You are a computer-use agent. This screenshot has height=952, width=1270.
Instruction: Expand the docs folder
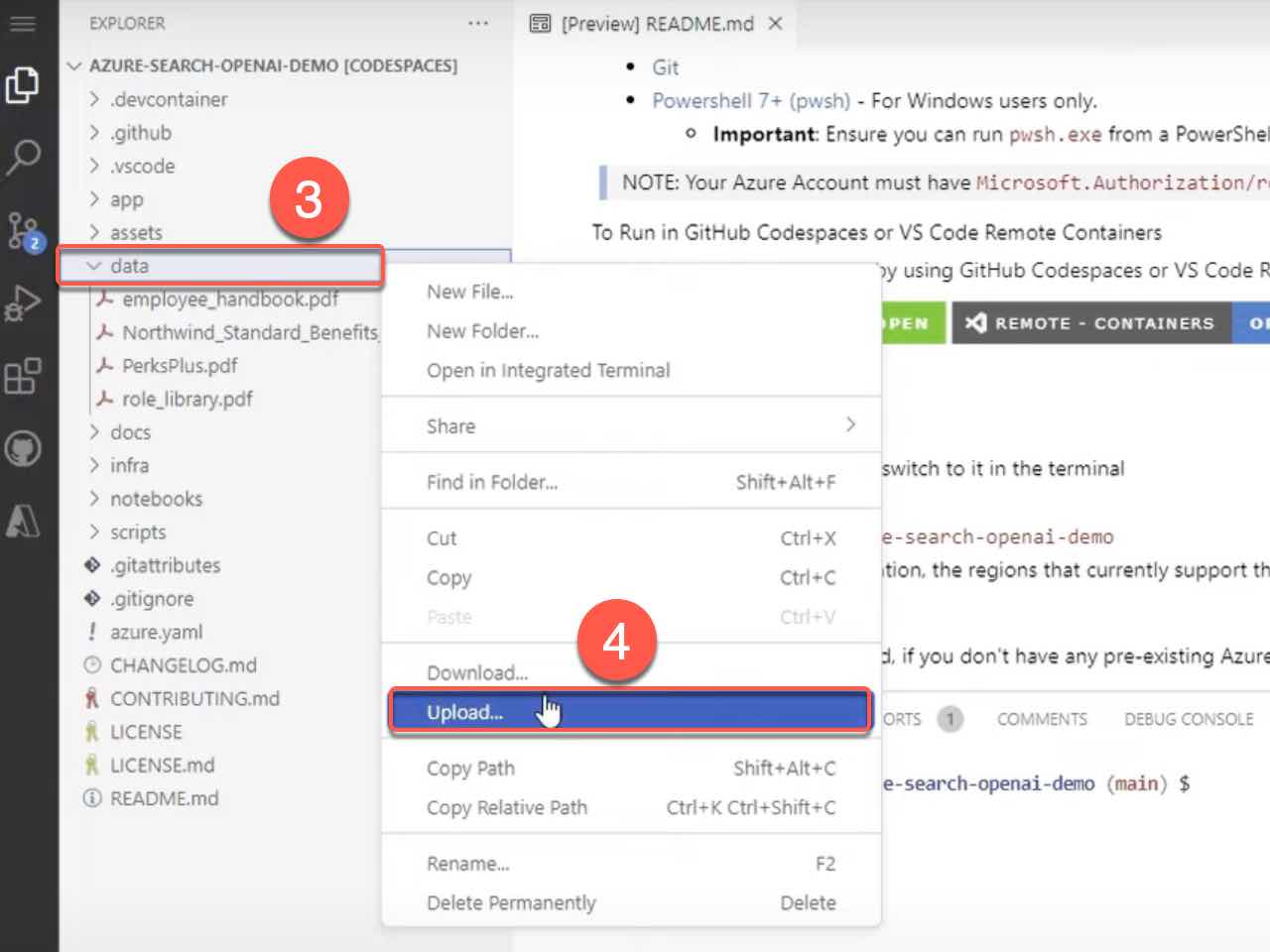(x=94, y=432)
